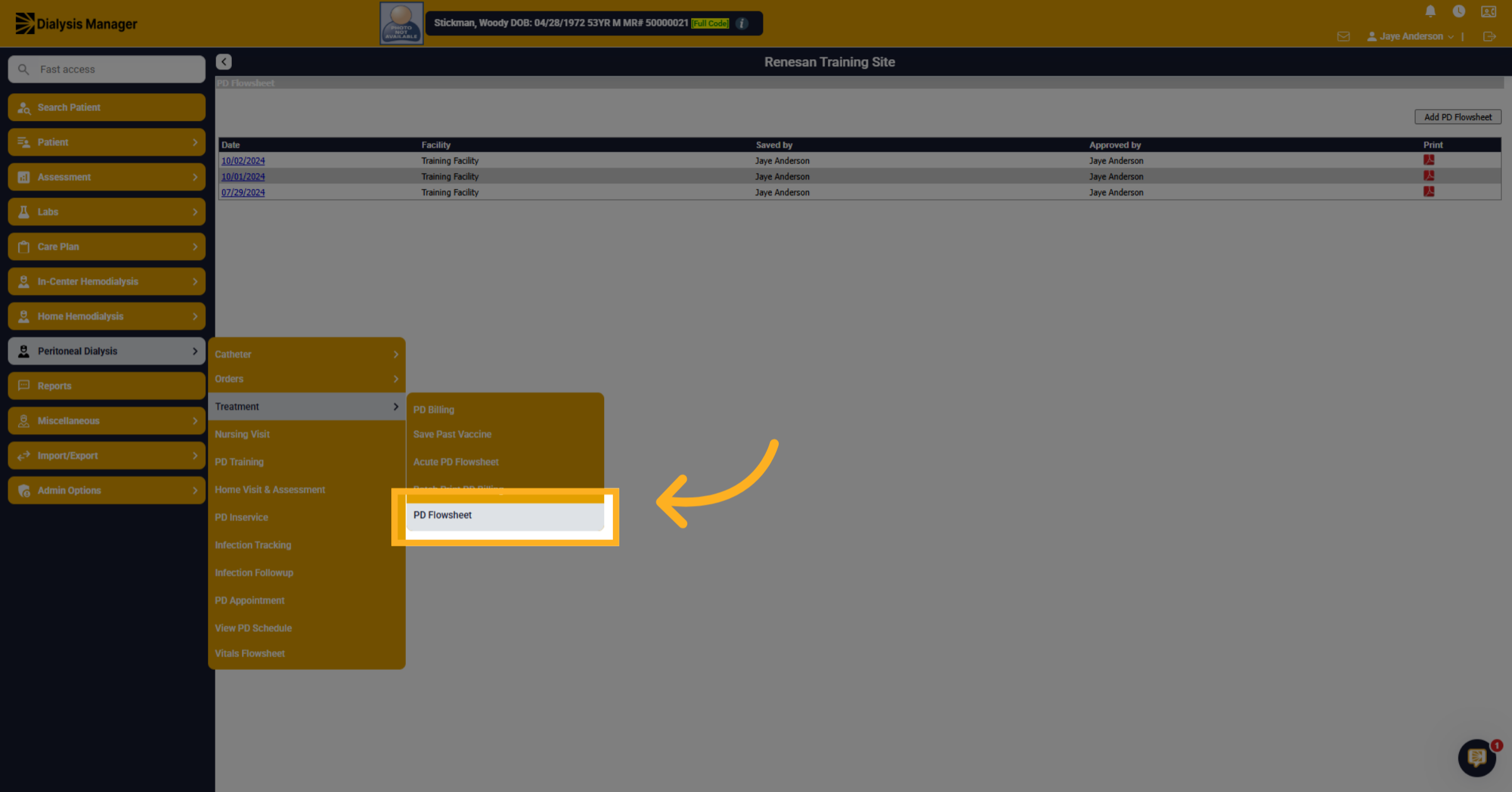Open the notifications bell icon
The image size is (1512, 792).
(x=1430, y=11)
